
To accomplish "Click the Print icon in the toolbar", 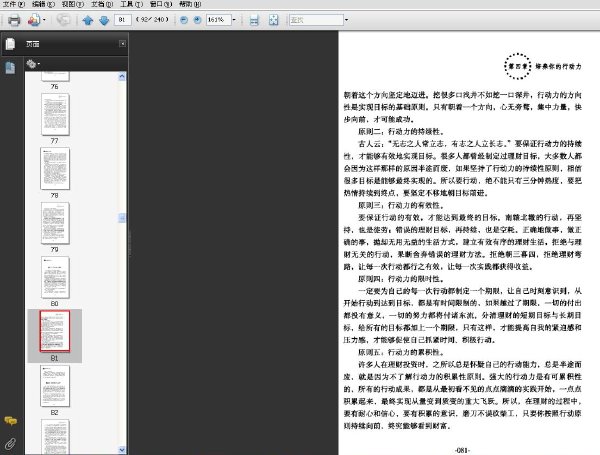I will click(14, 20).
